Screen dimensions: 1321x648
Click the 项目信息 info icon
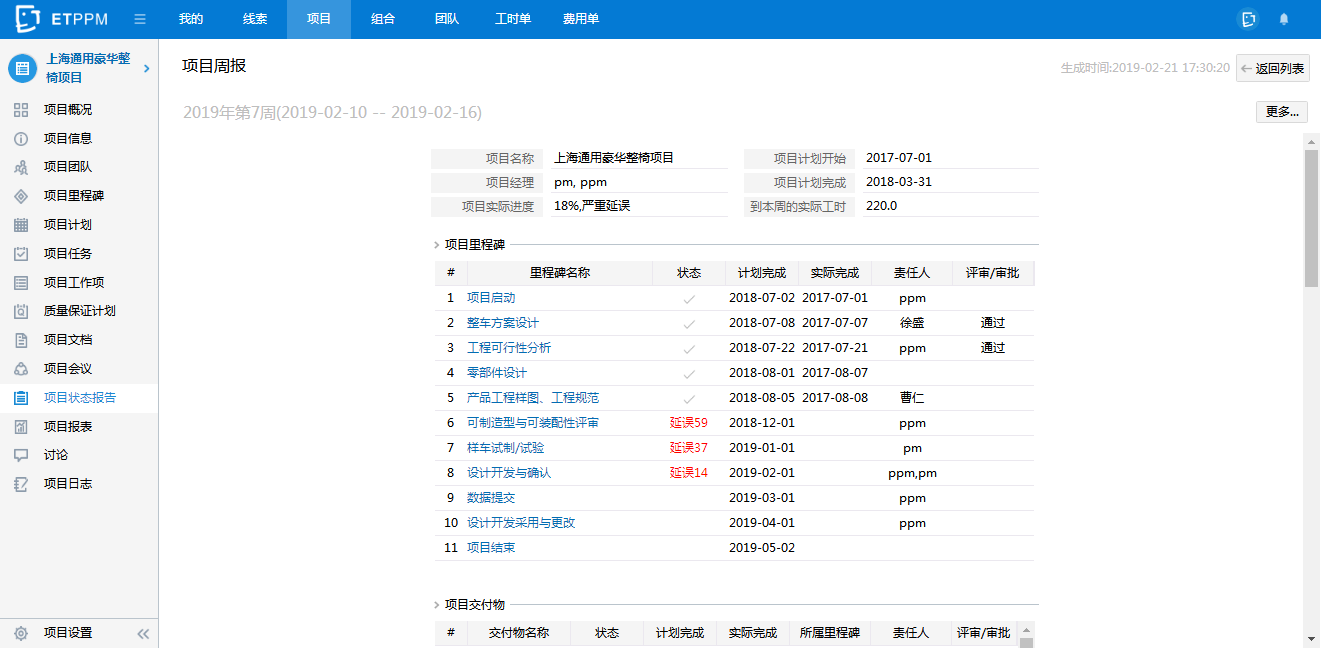tap(21, 139)
